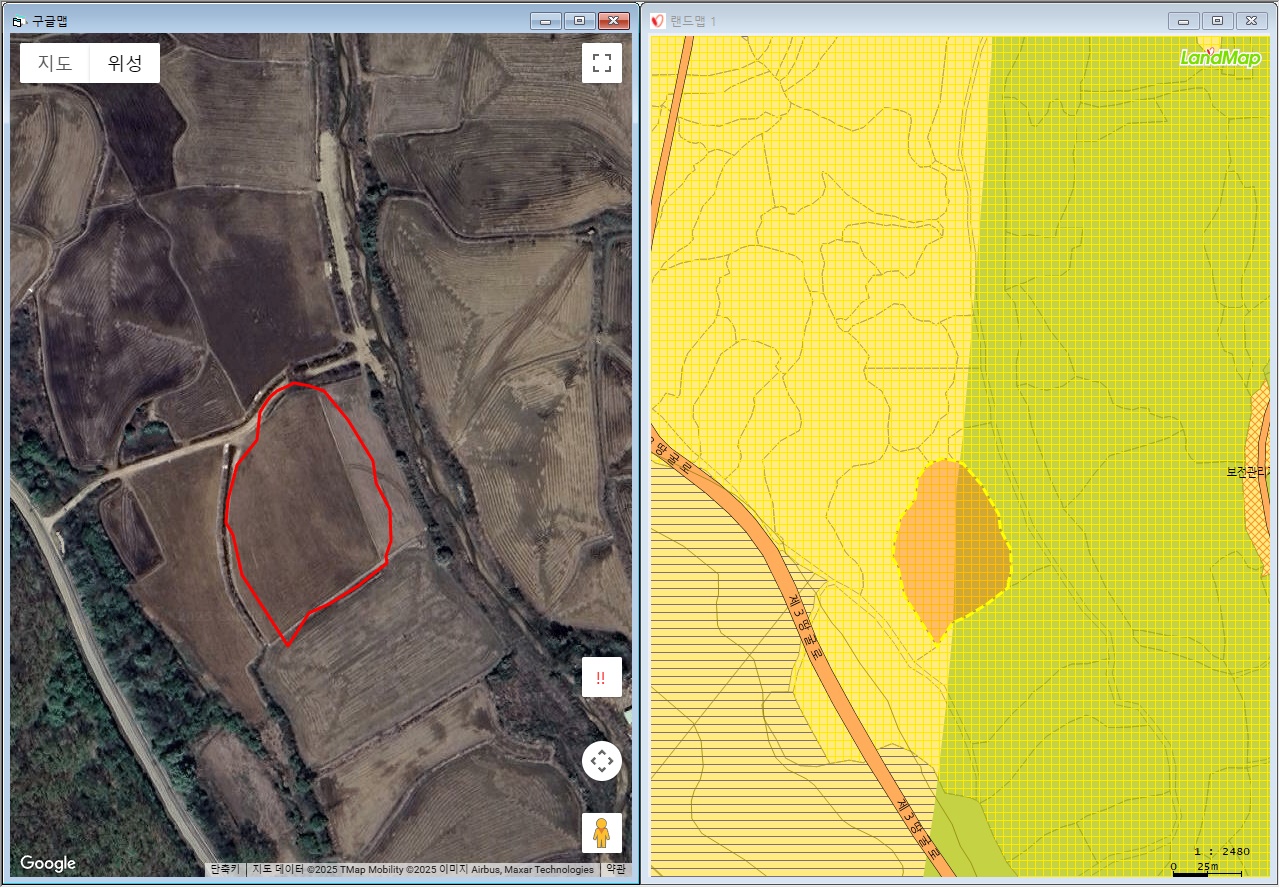Minimize the 랜드맵 1 window

pyautogui.click(x=1184, y=21)
